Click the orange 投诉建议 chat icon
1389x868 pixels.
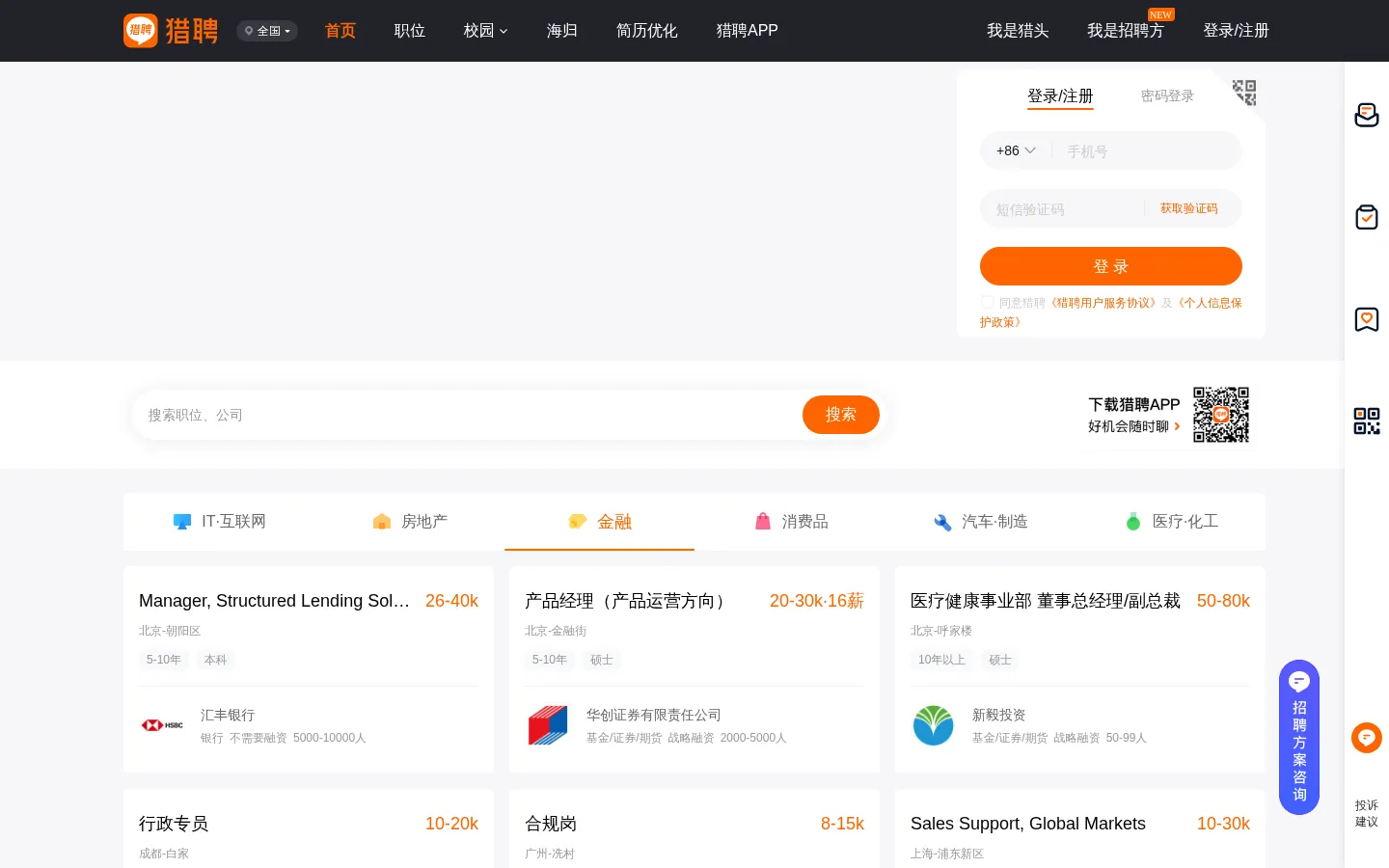coord(1367,738)
